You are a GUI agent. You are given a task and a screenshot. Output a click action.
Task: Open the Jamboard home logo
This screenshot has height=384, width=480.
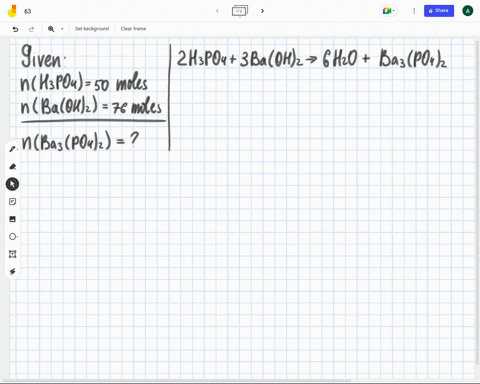[12, 11]
